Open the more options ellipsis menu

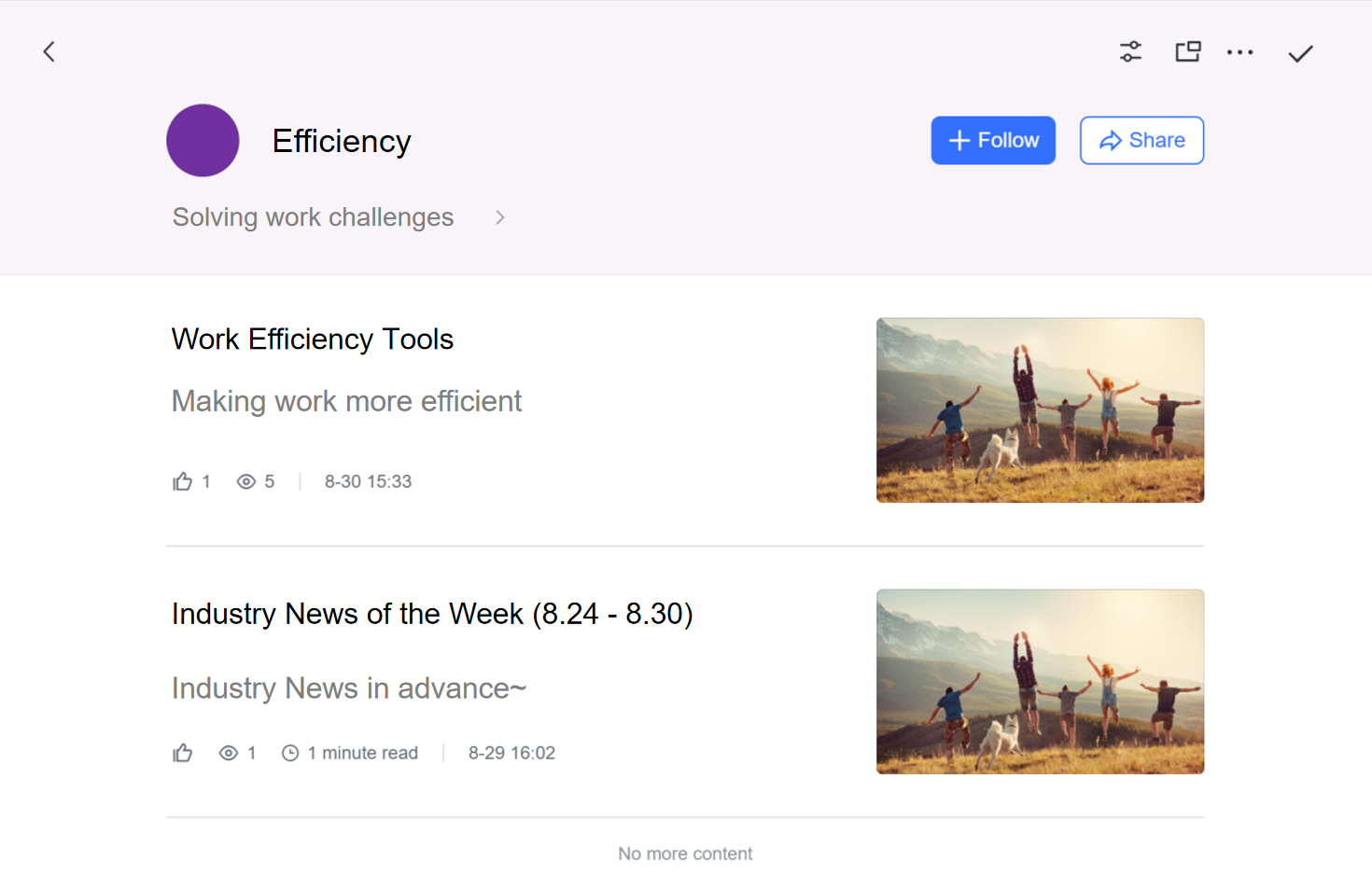pos(1239,51)
